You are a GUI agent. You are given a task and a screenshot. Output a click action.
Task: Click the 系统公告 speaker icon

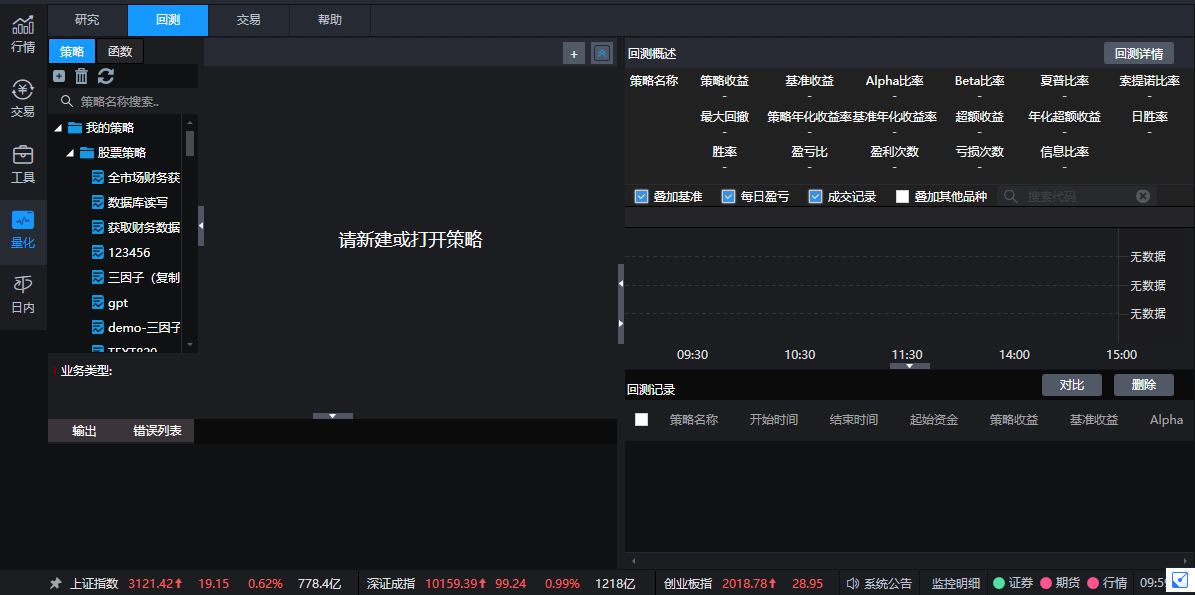[853, 583]
